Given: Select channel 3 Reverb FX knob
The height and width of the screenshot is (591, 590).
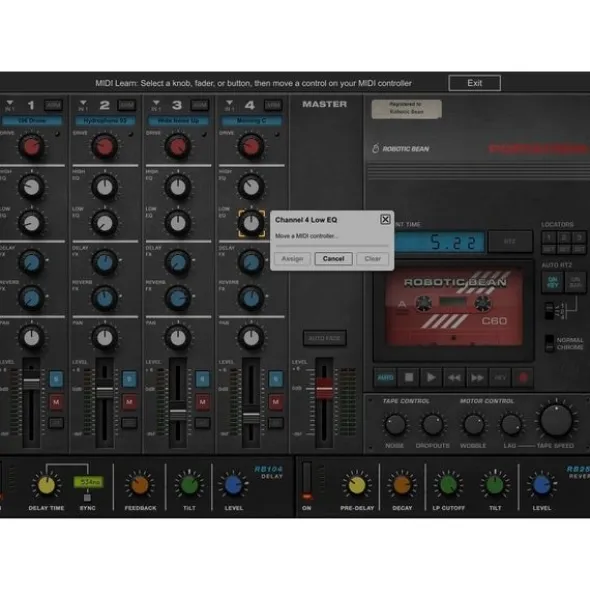Looking at the screenshot, I should click(x=178, y=298).
